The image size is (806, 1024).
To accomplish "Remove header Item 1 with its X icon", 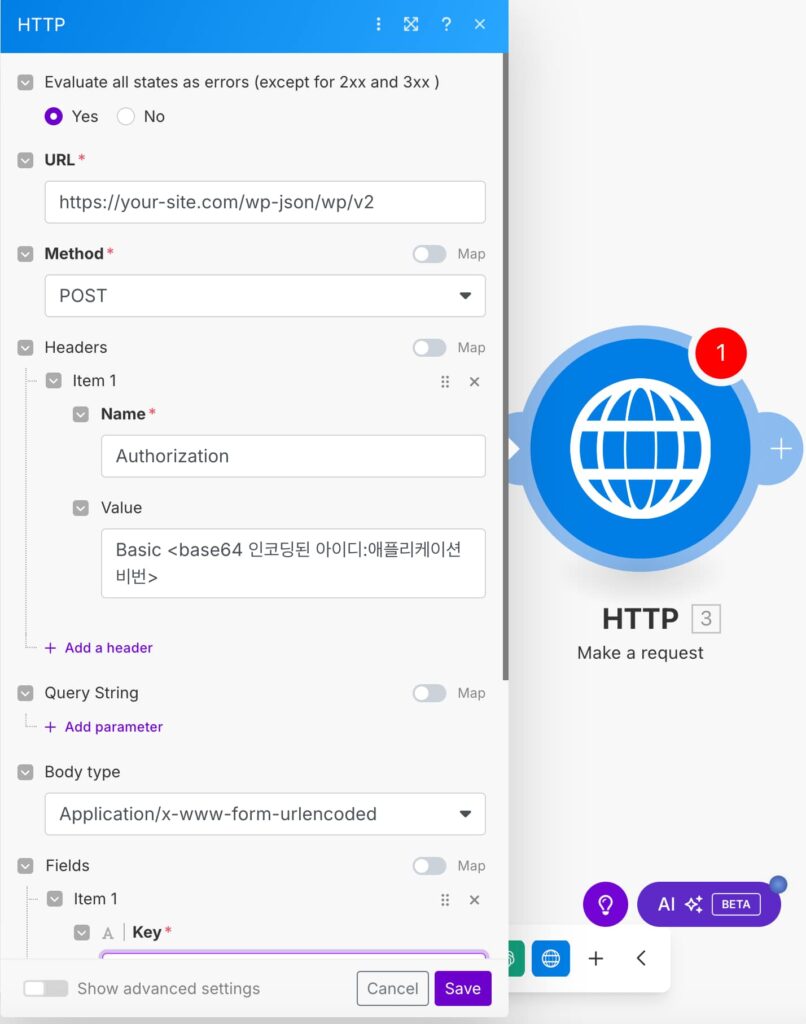I will click(475, 381).
